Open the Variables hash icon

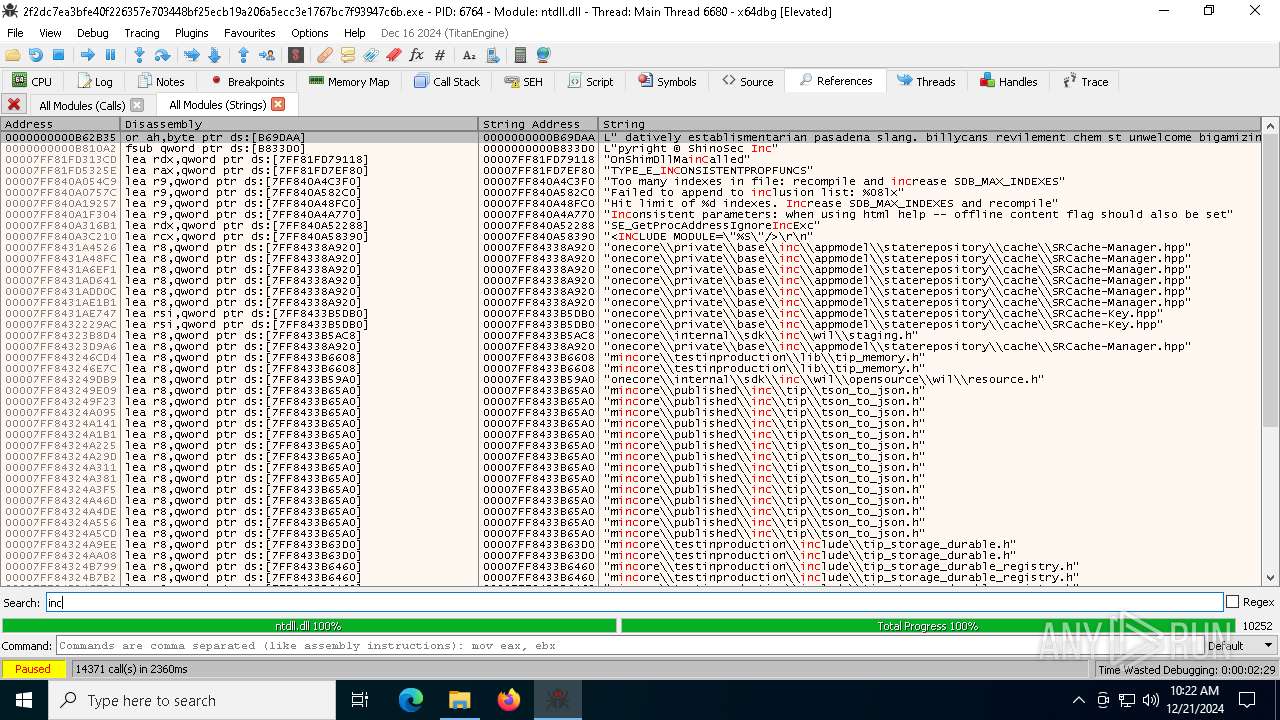click(x=440, y=55)
